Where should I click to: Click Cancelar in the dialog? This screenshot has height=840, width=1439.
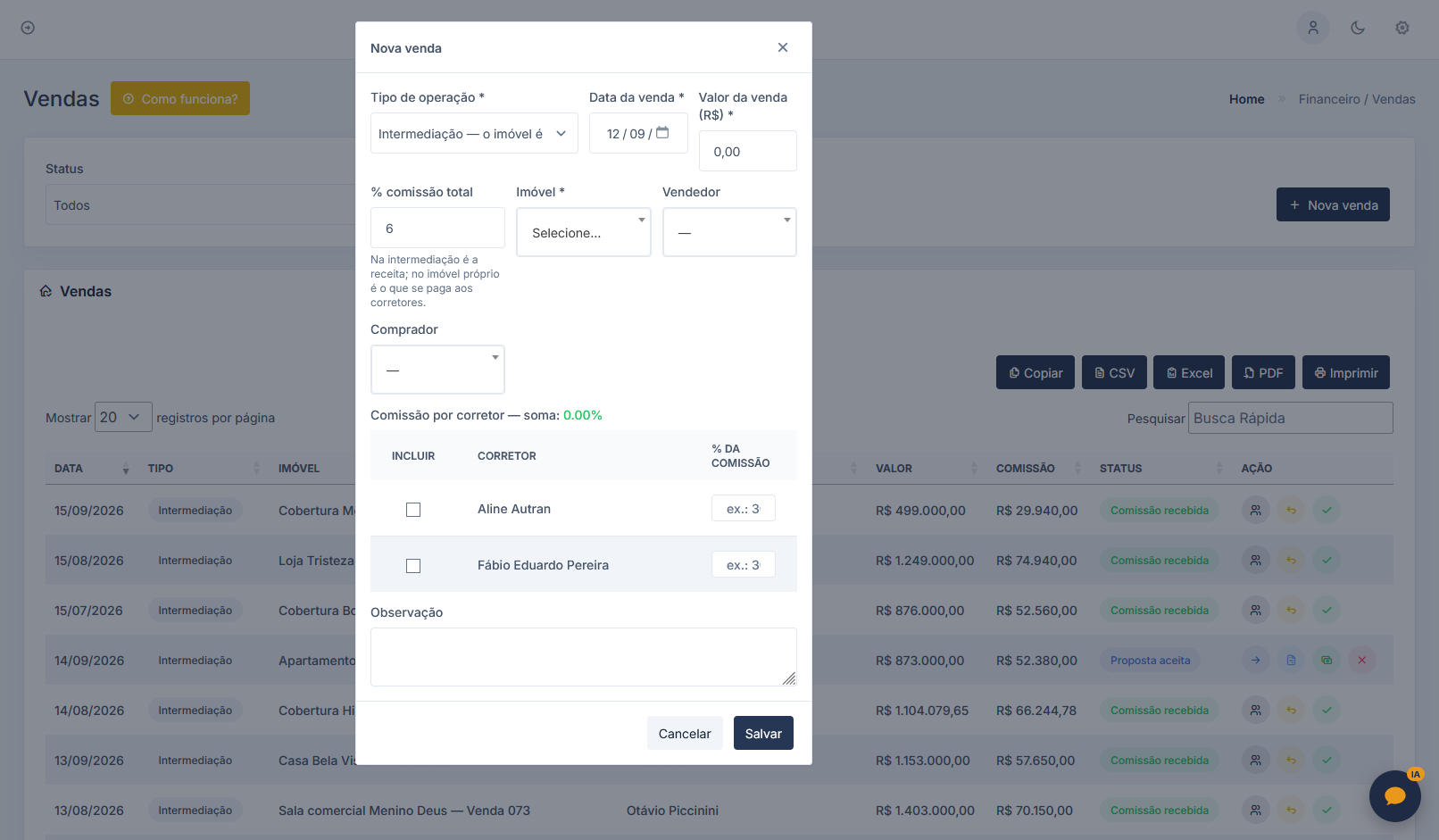(x=685, y=733)
